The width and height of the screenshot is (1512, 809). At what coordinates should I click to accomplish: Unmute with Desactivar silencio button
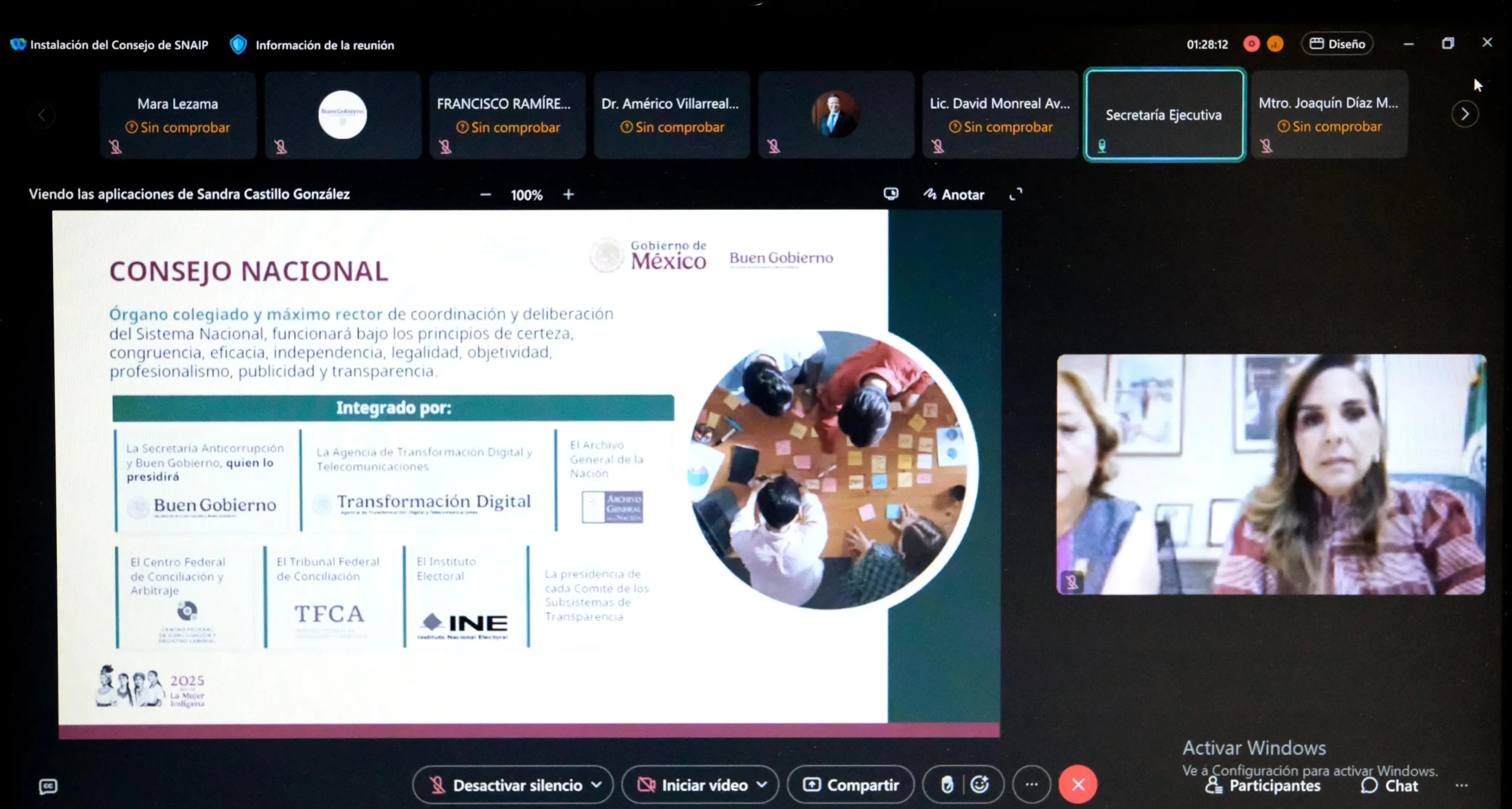click(x=507, y=785)
